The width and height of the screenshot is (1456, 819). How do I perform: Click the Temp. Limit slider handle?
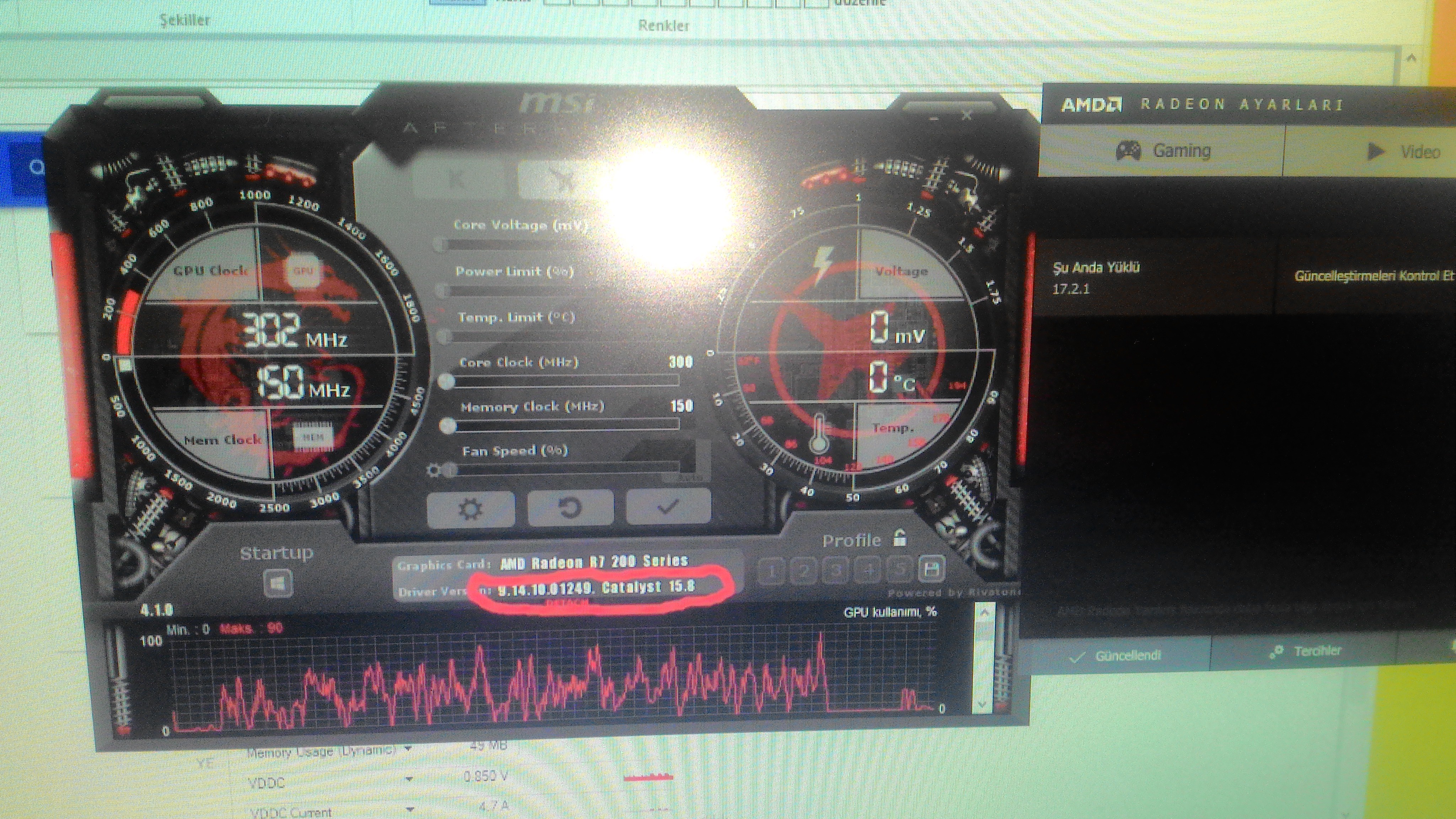[445, 337]
